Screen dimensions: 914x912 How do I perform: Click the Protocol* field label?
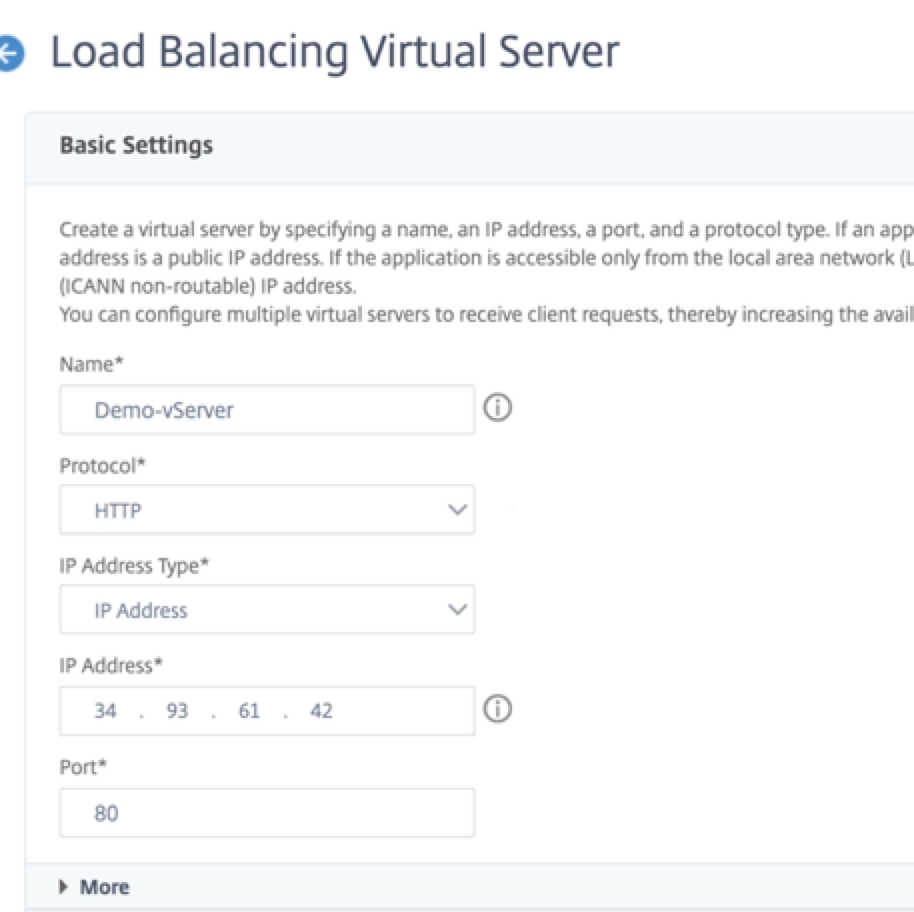(103, 466)
